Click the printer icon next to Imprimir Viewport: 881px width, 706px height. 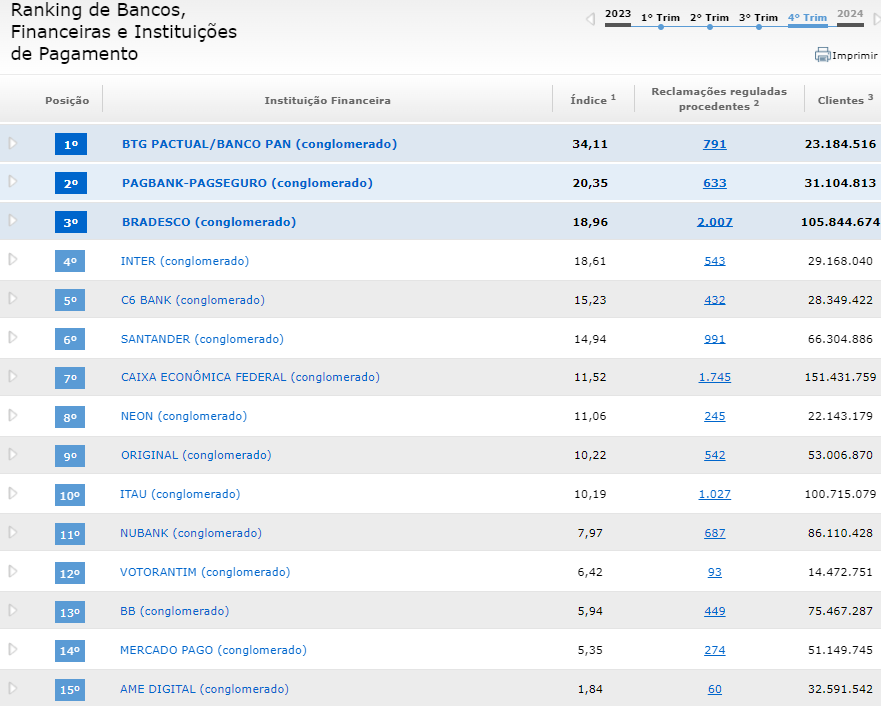(823, 54)
